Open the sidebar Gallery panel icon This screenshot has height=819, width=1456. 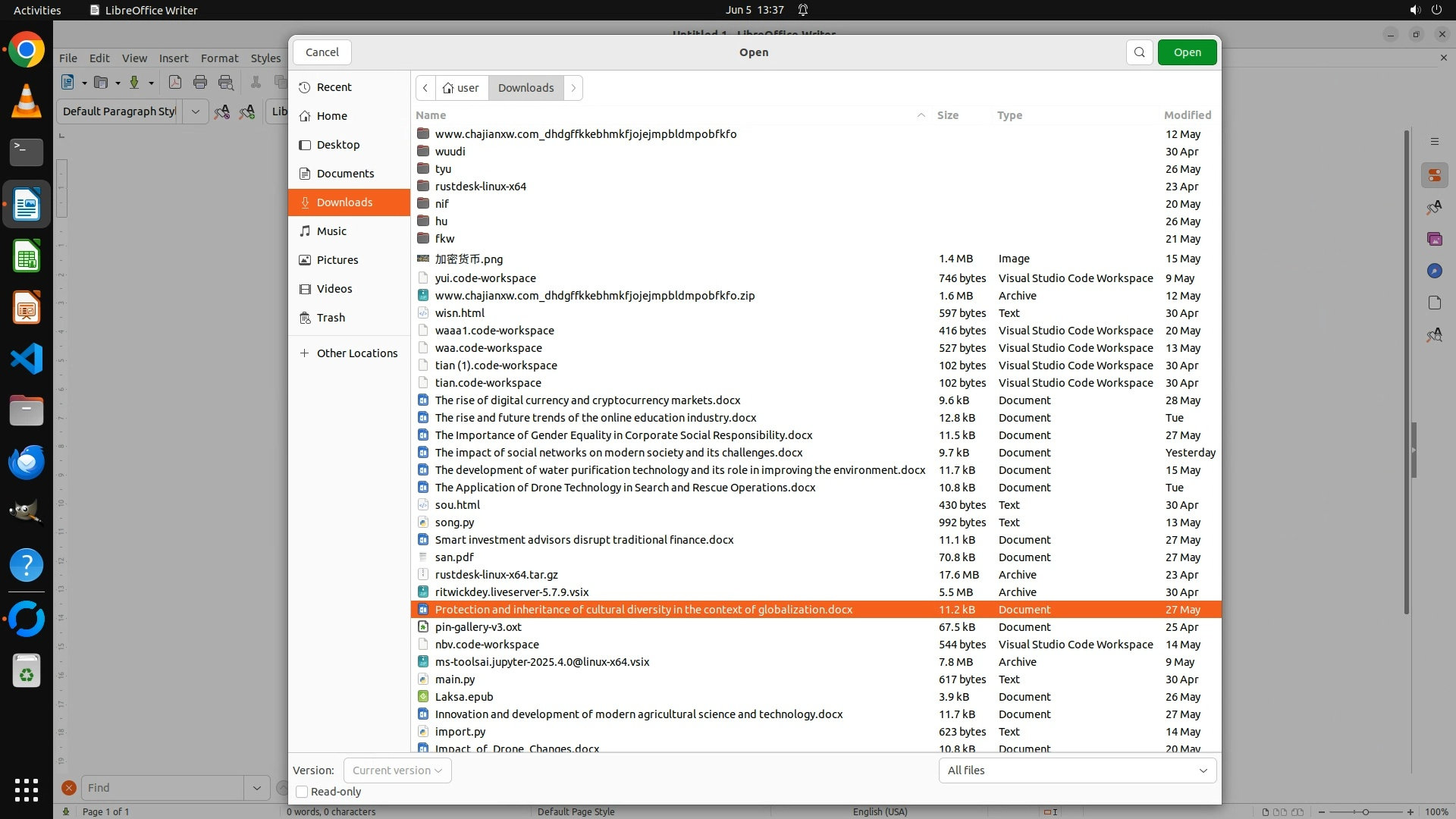pyautogui.click(x=1434, y=239)
